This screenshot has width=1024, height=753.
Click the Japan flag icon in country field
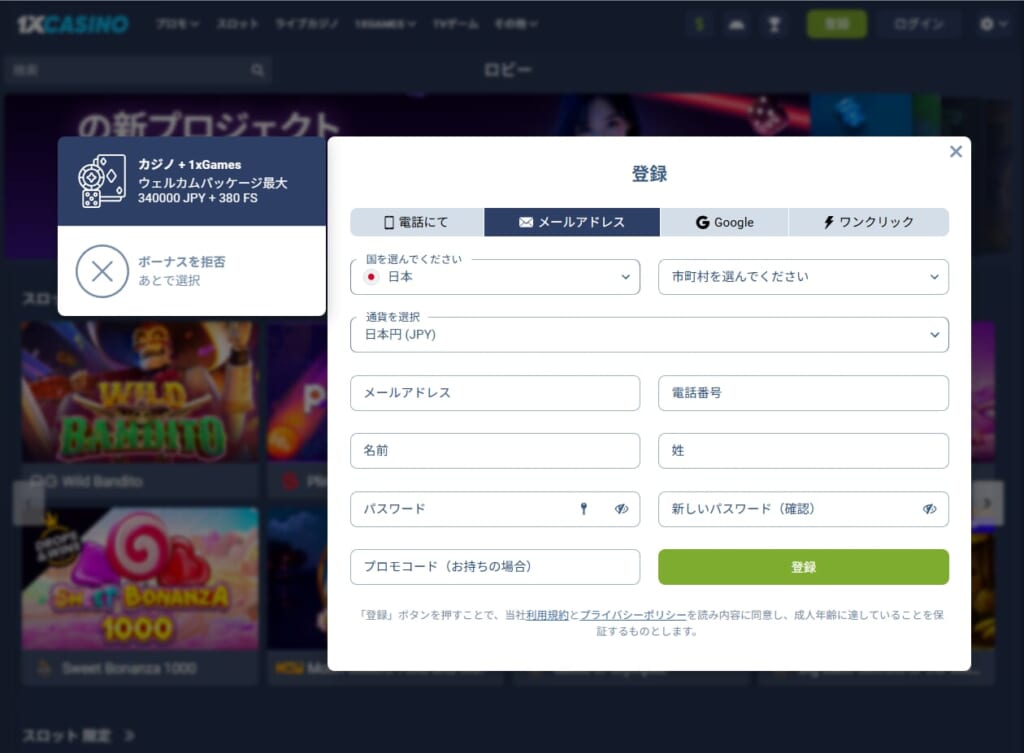[371, 277]
